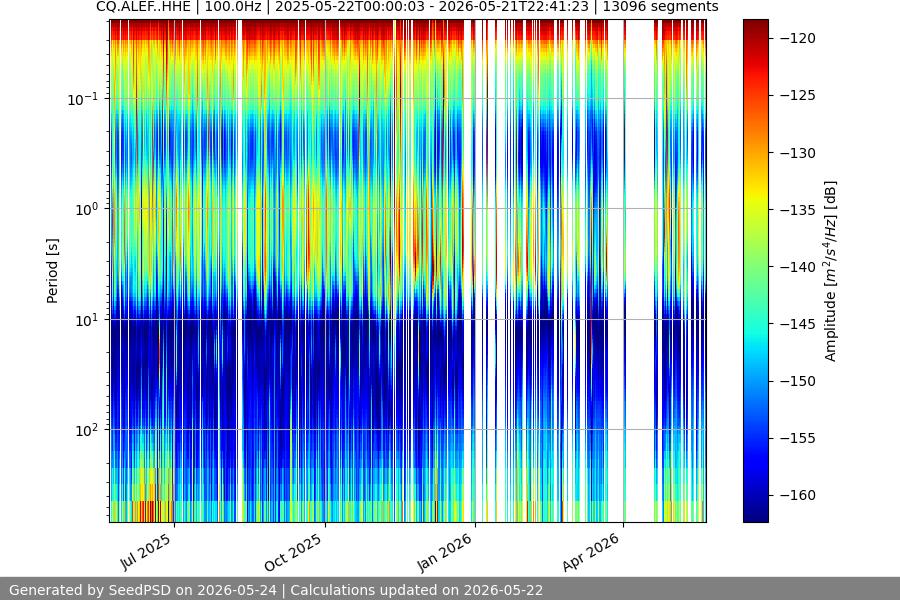Click the 10⁻¹ period tick label

[x=83, y=99]
